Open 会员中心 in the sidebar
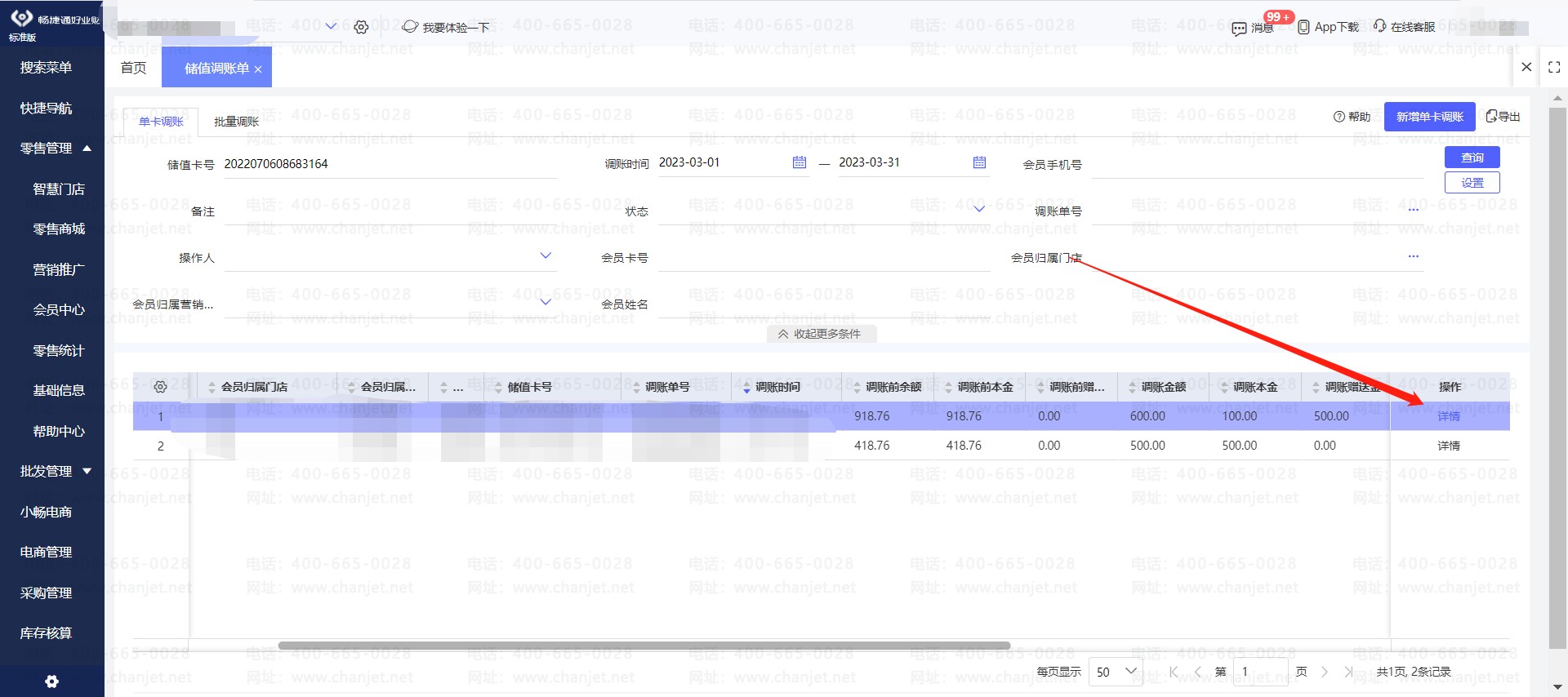The image size is (1568, 697). [x=59, y=310]
